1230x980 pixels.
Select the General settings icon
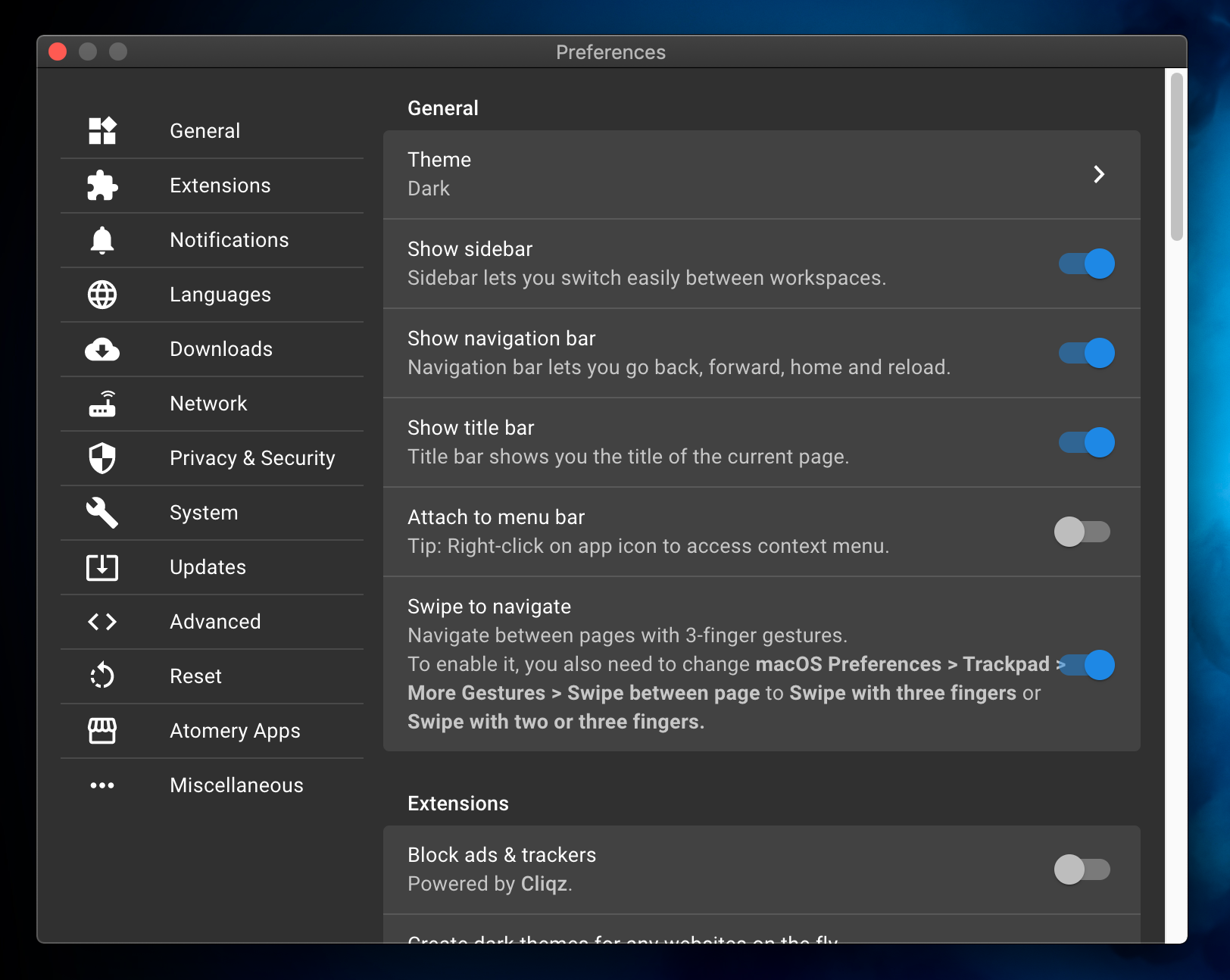tap(102, 130)
